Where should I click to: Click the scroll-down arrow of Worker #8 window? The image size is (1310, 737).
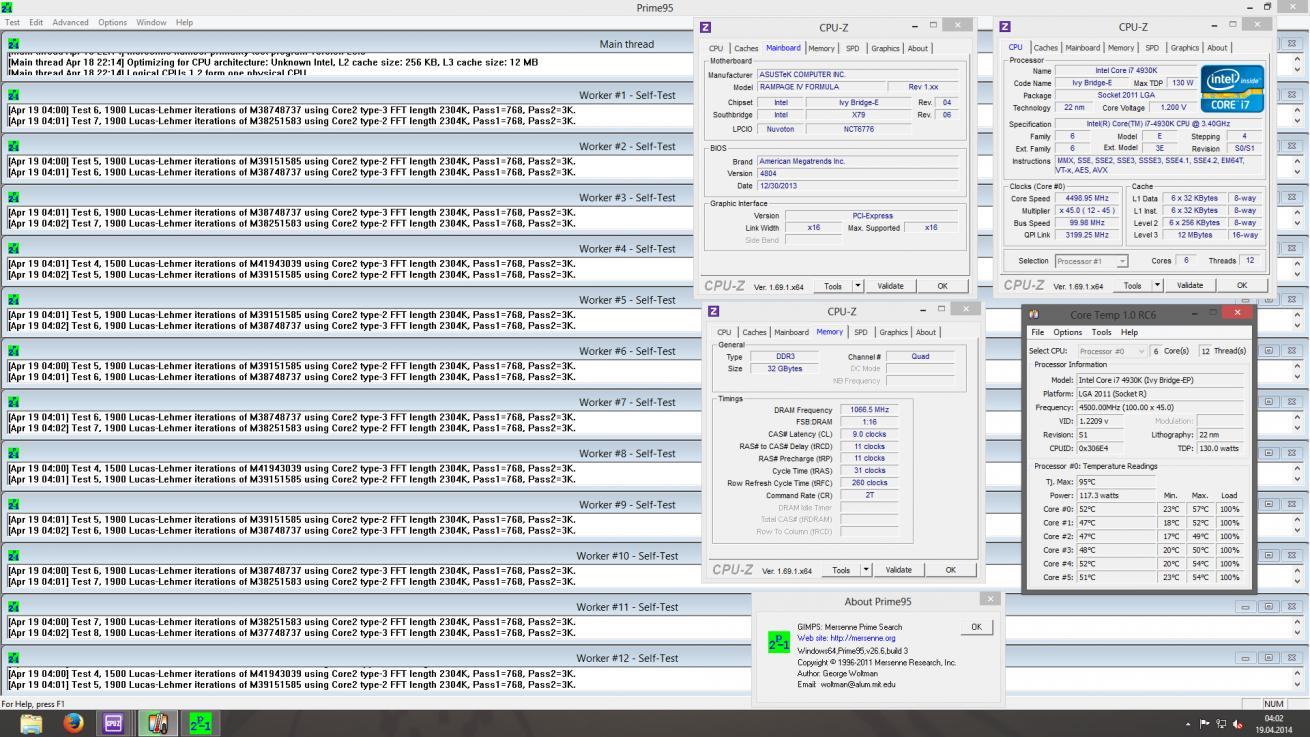(1298, 478)
